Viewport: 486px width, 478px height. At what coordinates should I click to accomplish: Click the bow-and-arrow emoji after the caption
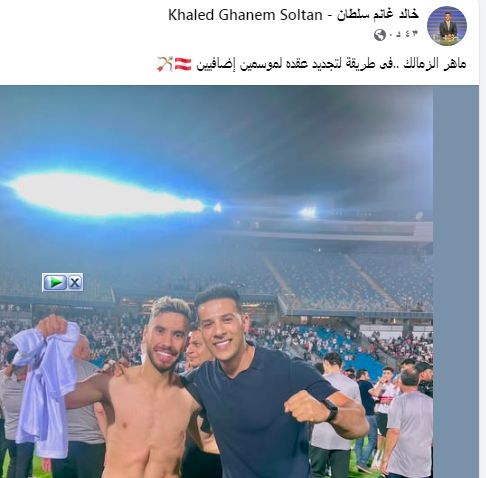tap(165, 64)
